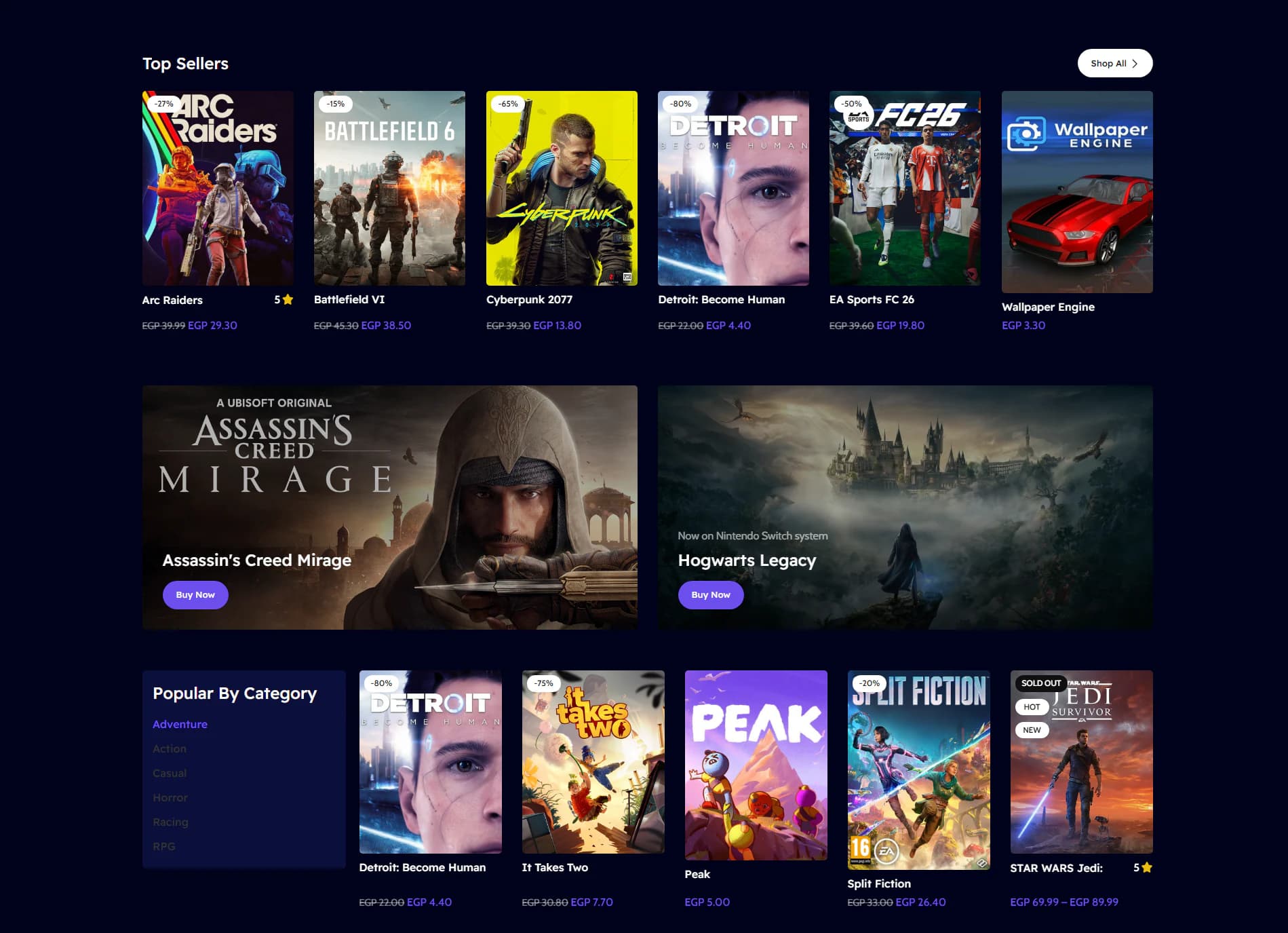Click the Split Fiction sale price EGP 26.40
1288x933 pixels.
tap(920, 902)
